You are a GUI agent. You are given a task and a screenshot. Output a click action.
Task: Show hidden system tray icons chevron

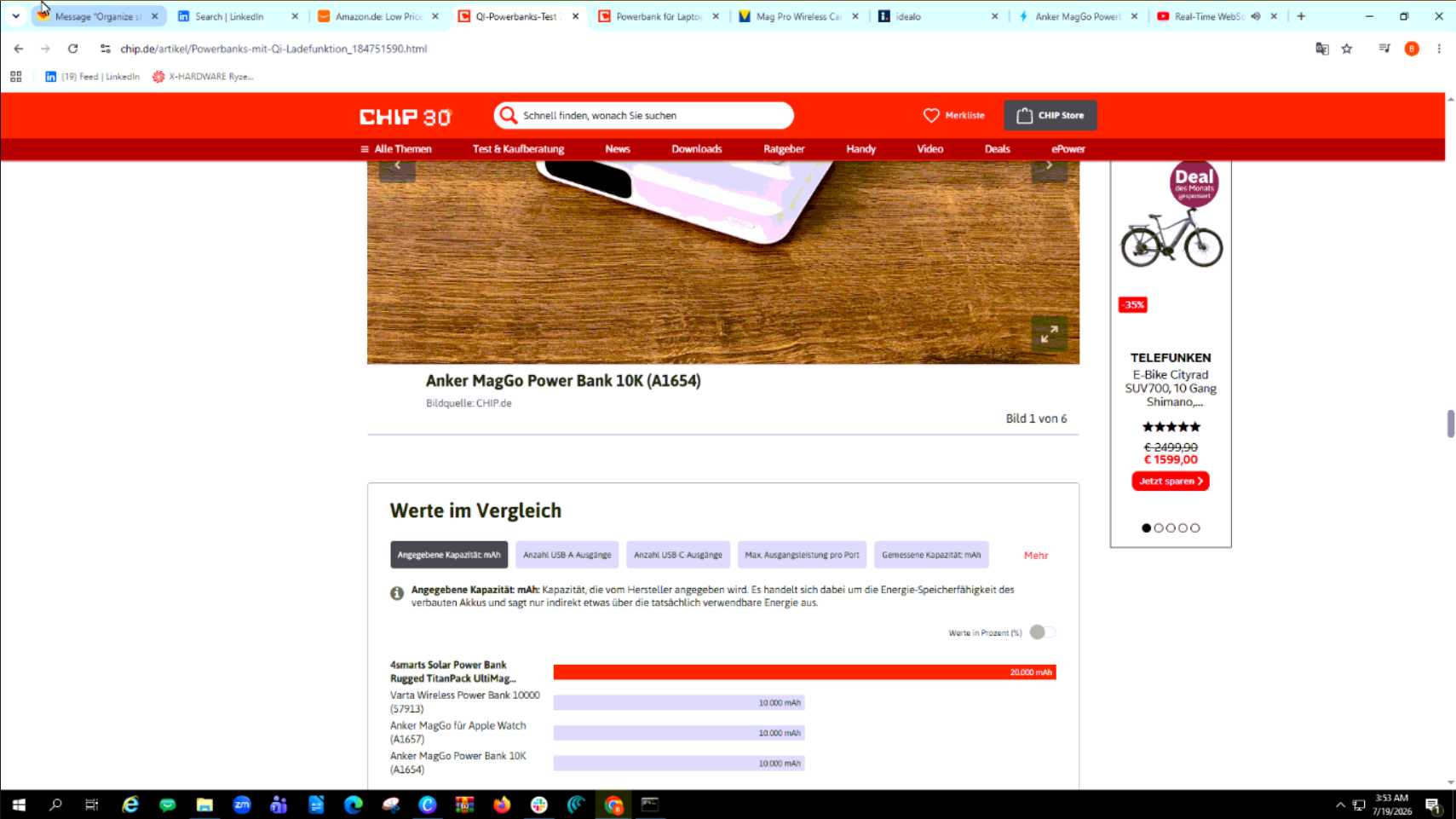1340,805
